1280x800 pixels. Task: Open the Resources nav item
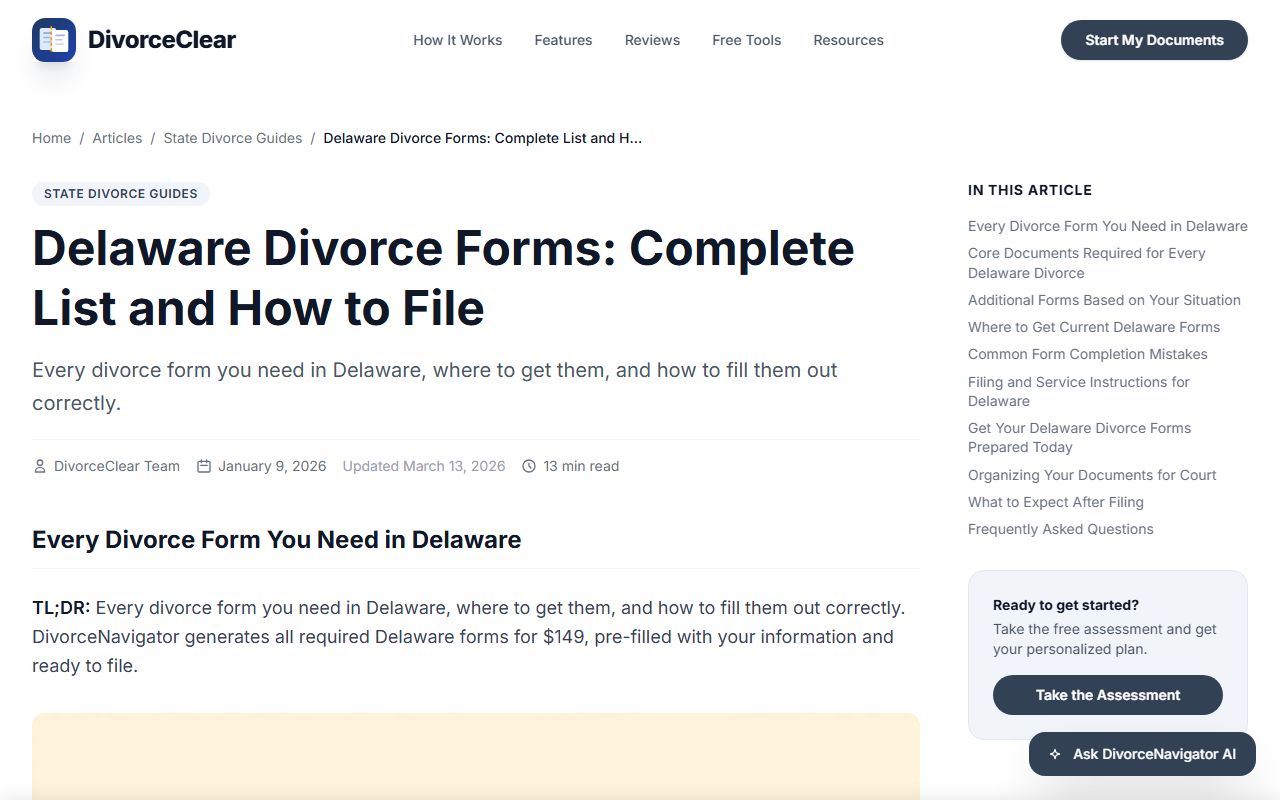point(848,40)
